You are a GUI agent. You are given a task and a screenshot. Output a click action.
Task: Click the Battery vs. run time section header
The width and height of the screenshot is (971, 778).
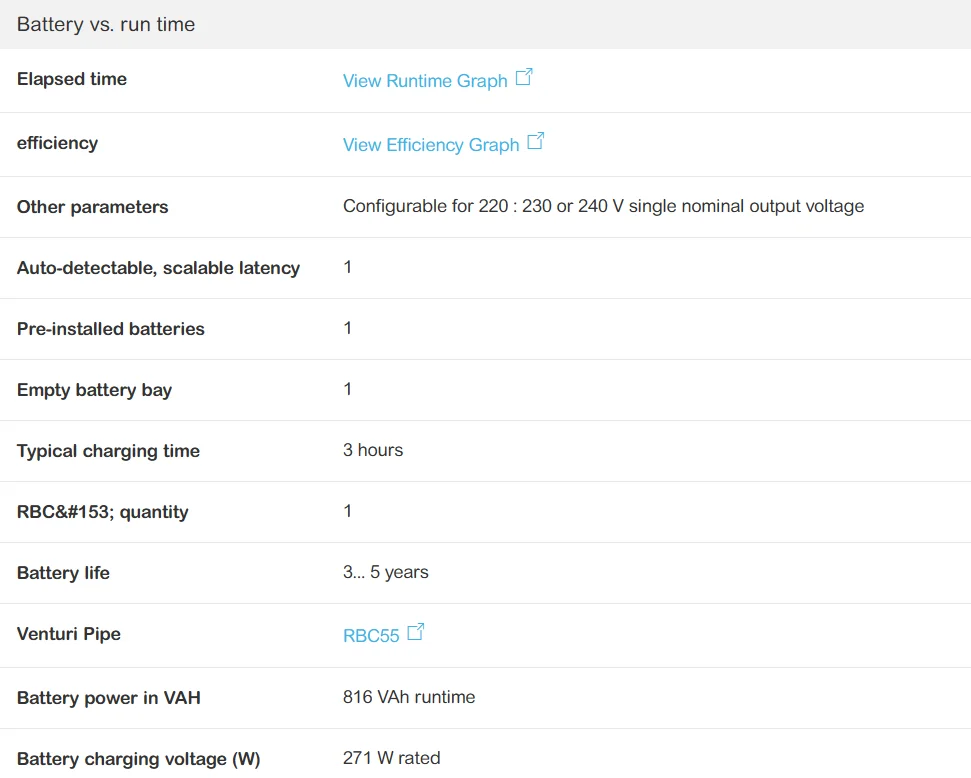pos(106,25)
